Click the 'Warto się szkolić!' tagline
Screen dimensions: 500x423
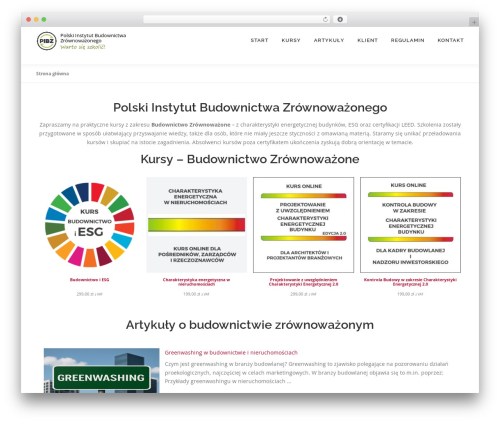coord(83,47)
